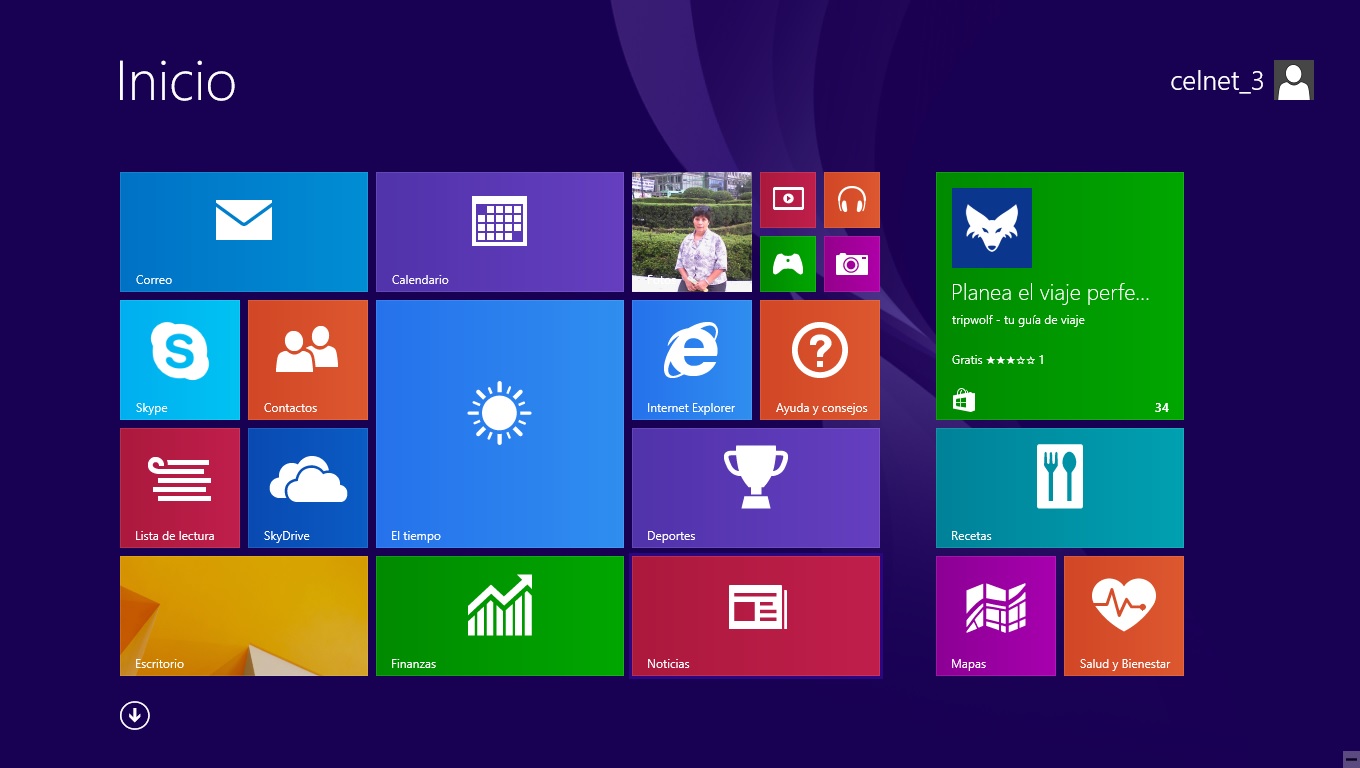Open the Fotos photo tile

tap(692, 232)
